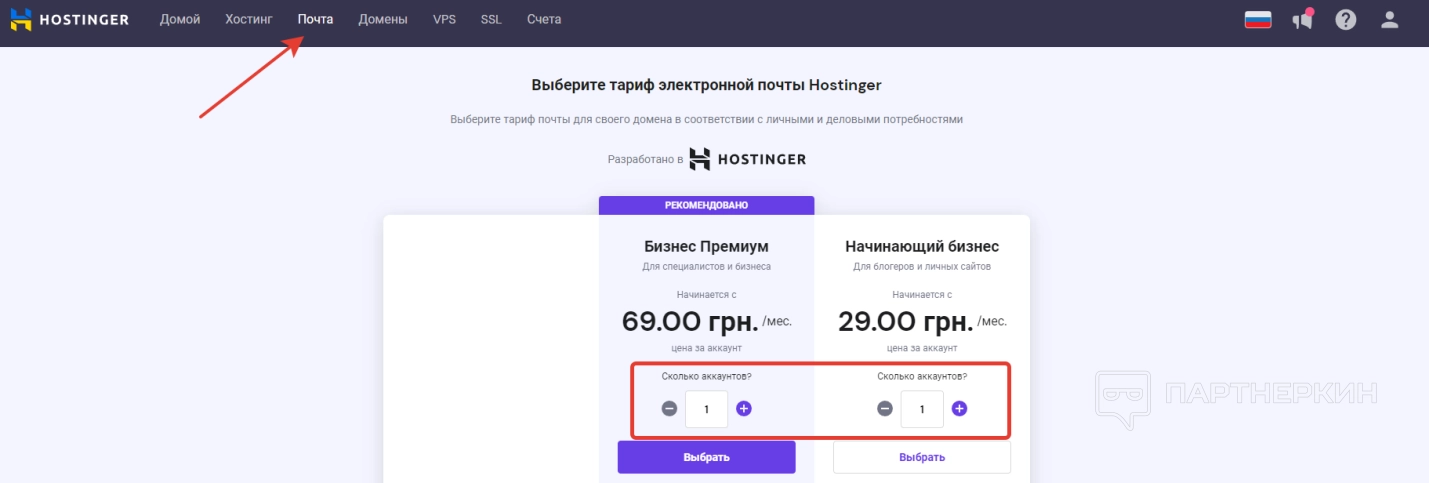The image size is (1429, 483).
Task: Go to the Домой menu item
Action: point(180,19)
